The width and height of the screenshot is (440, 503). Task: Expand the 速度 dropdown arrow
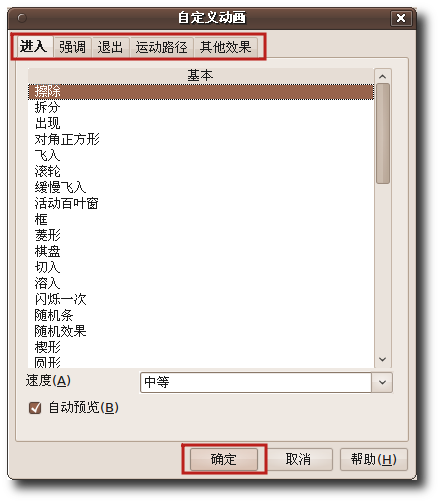tap(382, 382)
